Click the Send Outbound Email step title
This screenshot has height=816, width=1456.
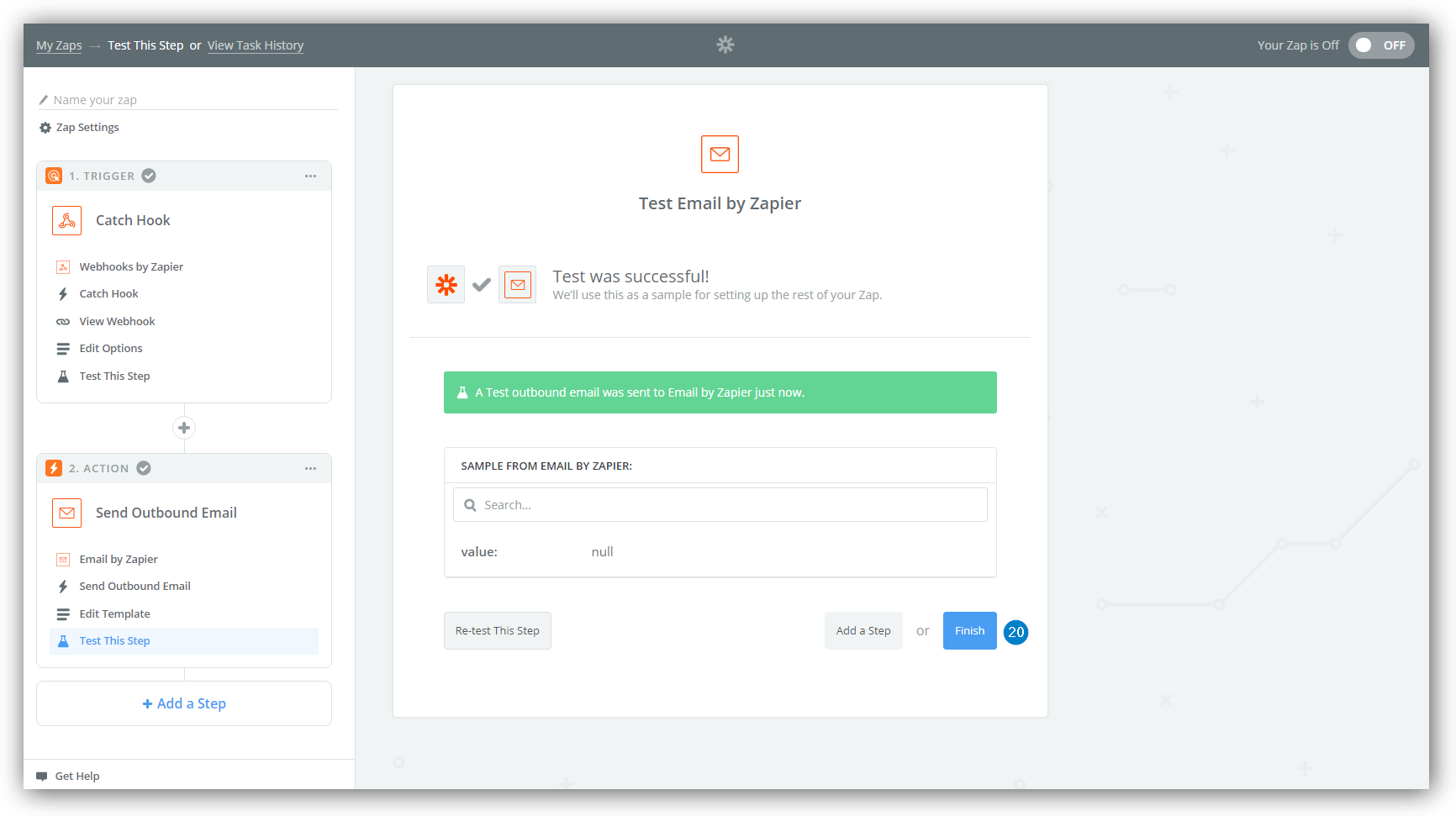(166, 513)
